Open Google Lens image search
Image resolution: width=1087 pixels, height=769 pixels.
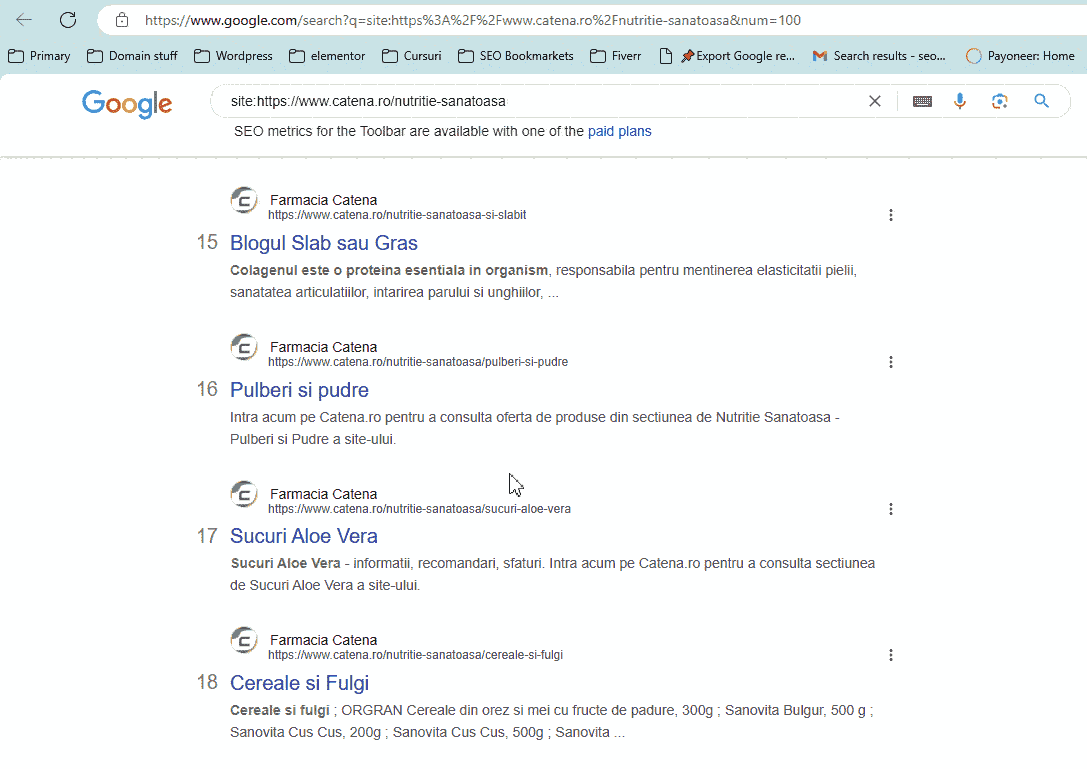point(999,101)
